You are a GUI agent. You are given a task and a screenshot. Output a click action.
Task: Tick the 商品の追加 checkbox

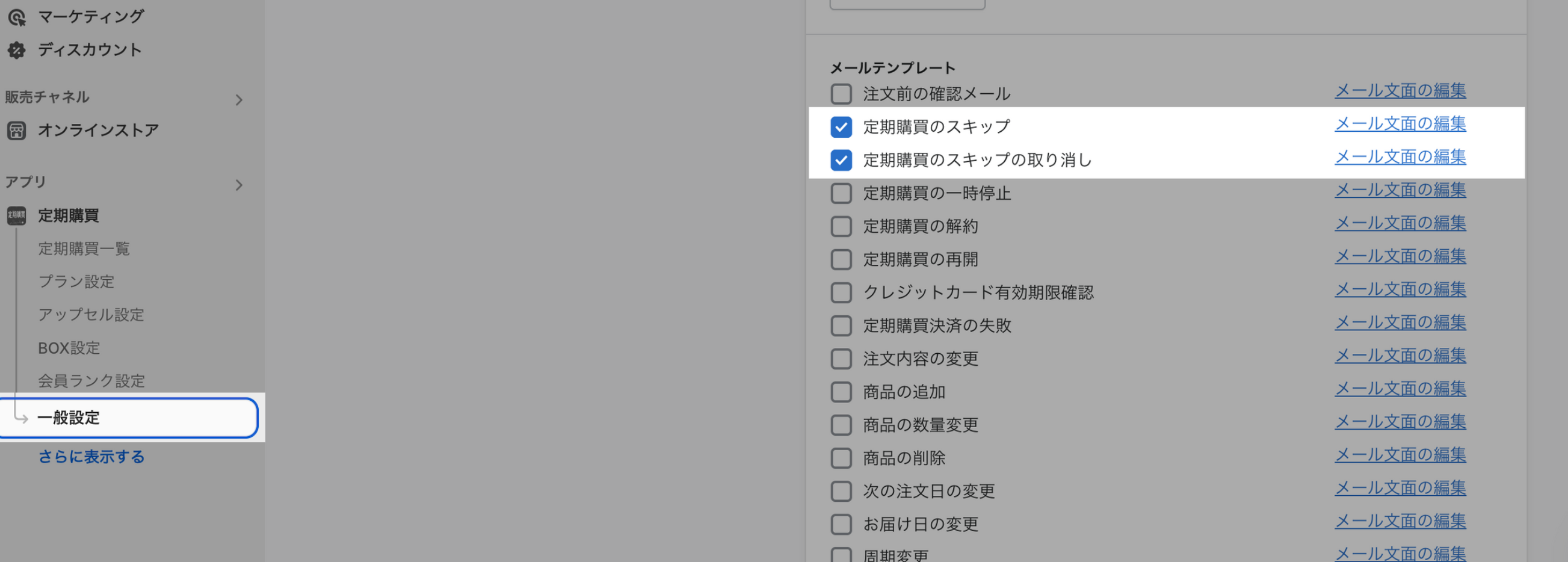[841, 392]
